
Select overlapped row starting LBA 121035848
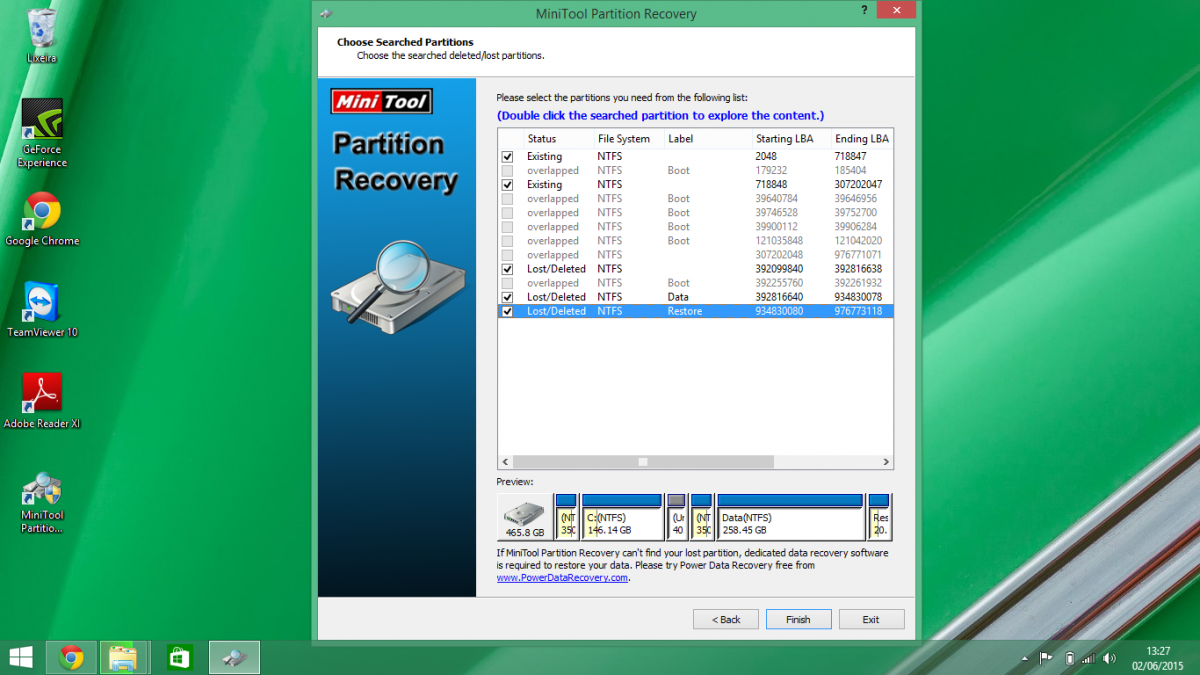tap(695, 241)
